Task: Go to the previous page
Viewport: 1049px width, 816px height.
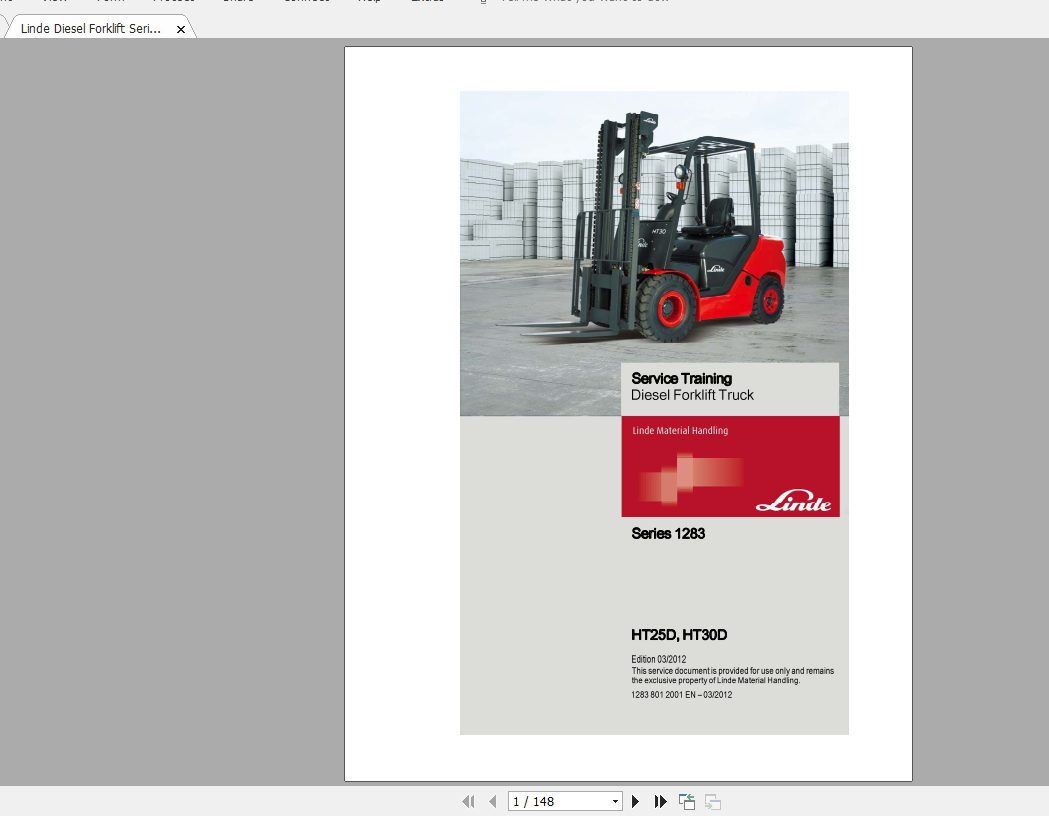Action: (x=493, y=801)
